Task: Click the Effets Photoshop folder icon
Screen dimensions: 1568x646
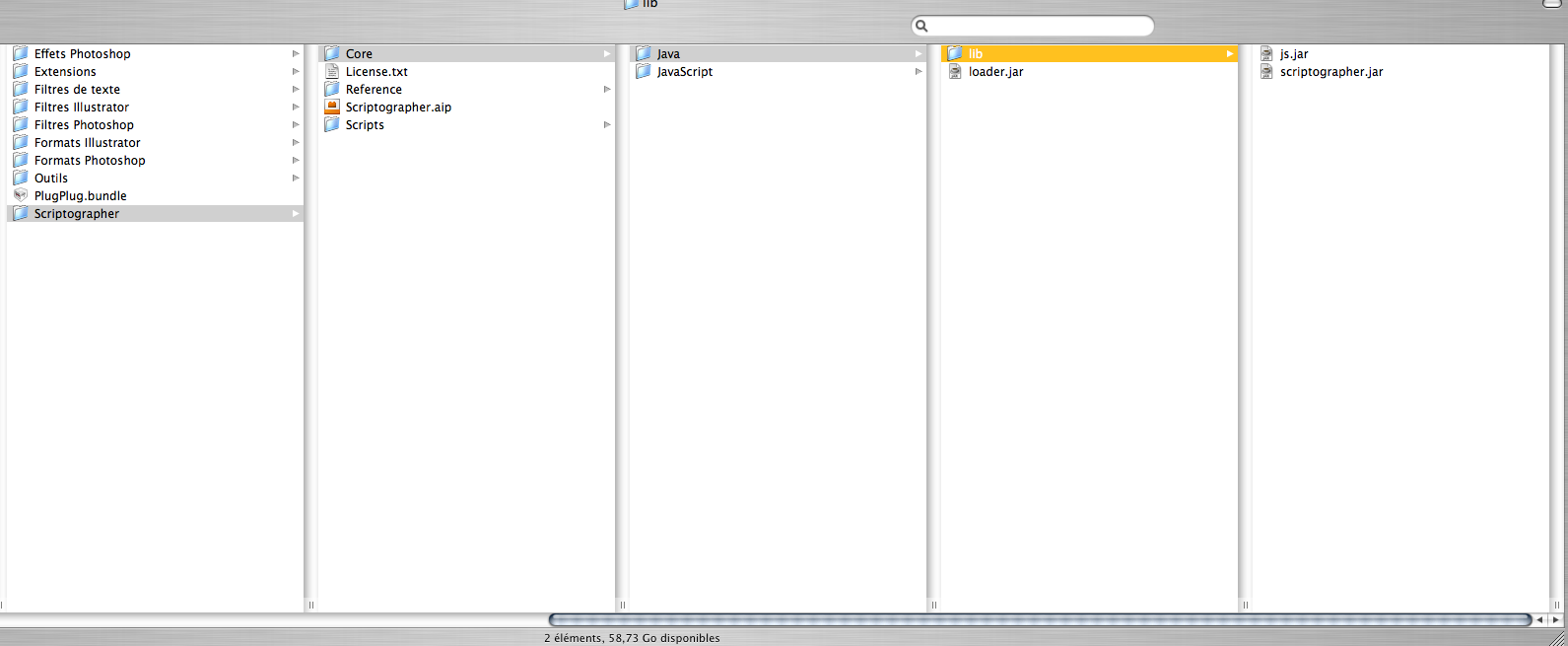Action: coord(20,53)
